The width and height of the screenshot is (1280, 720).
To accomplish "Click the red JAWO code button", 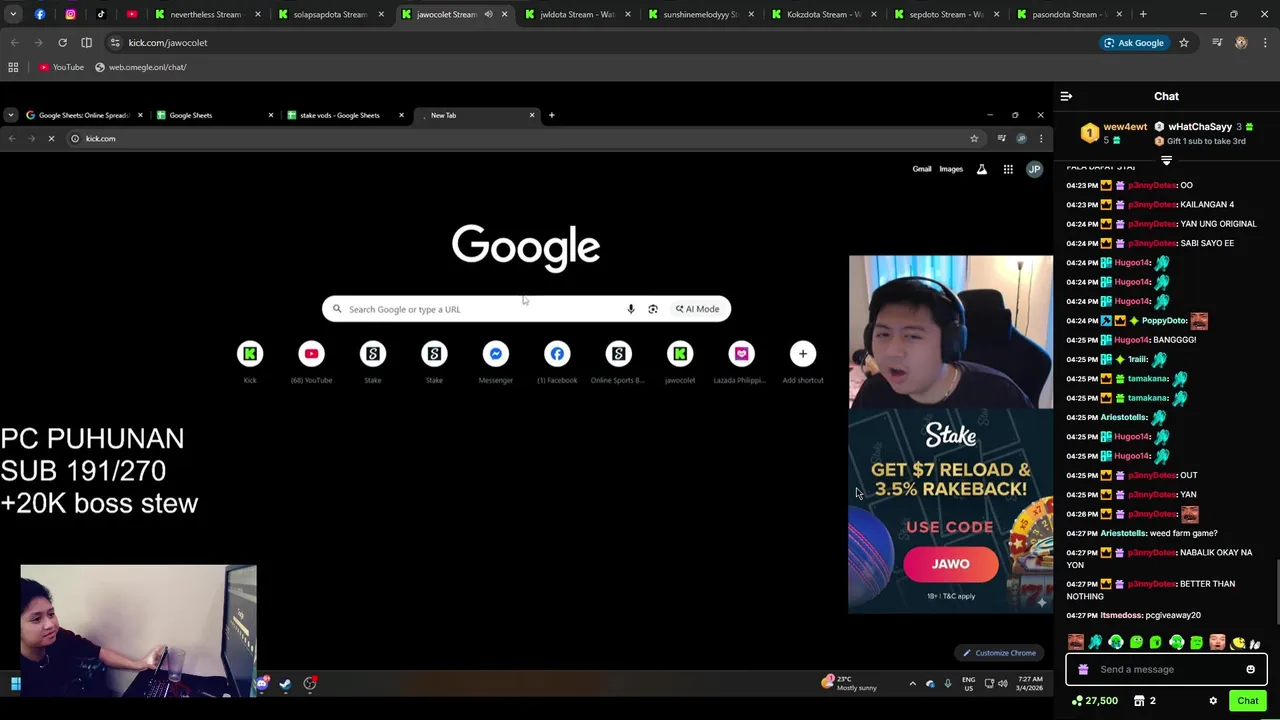I will [x=950, y=564].
